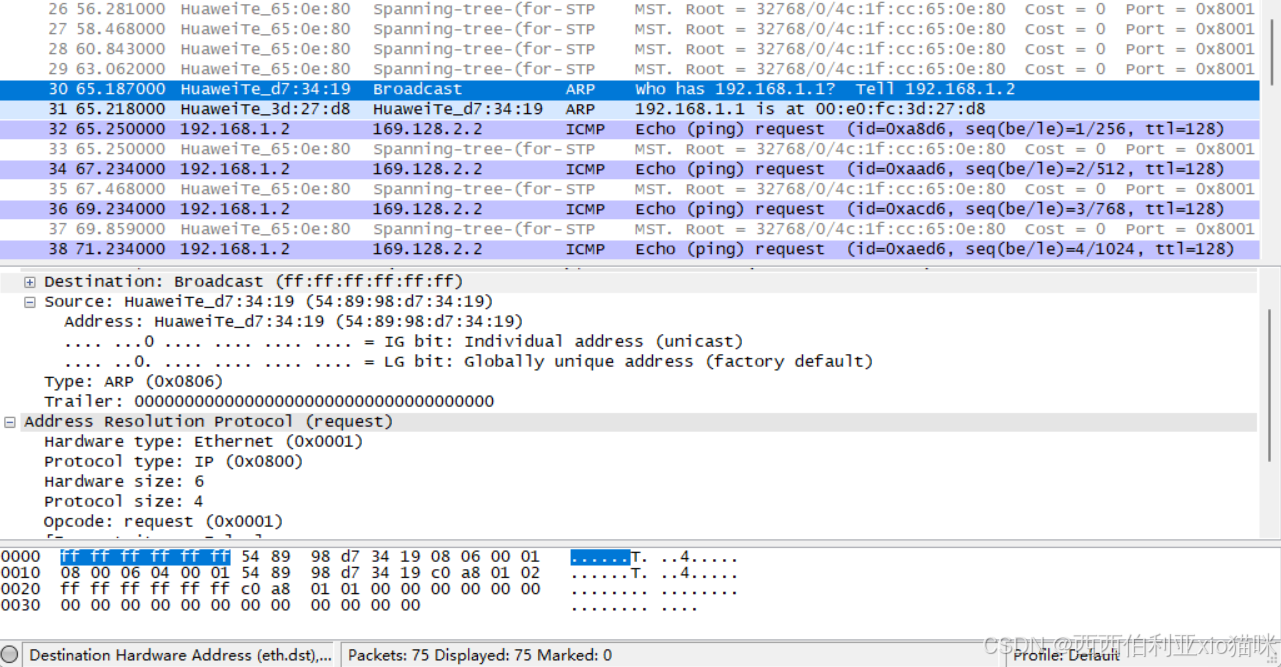Click highlighted ASCII dots in hex pane first row

click(600, 557)
